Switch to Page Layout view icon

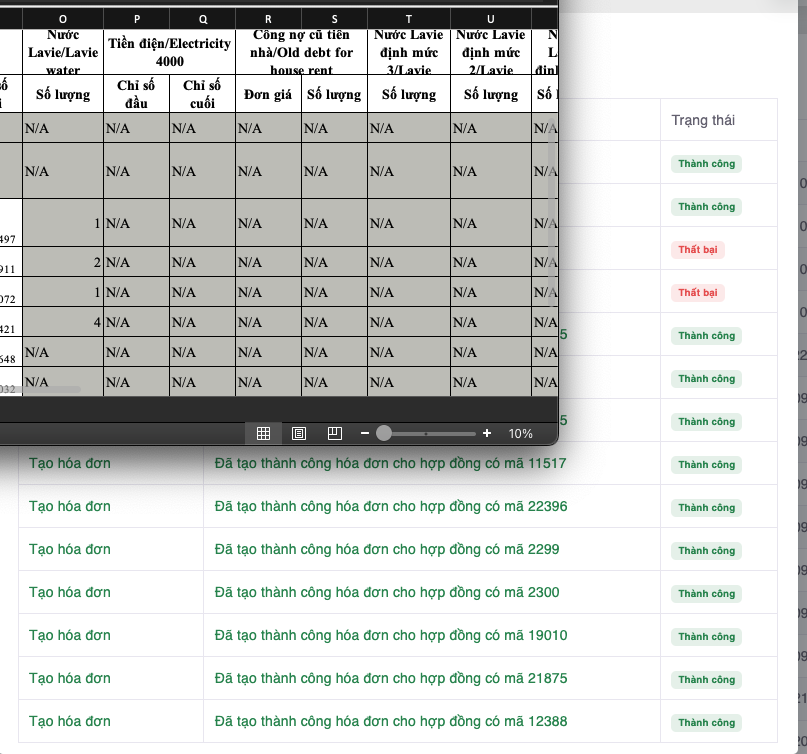point(299,433)
